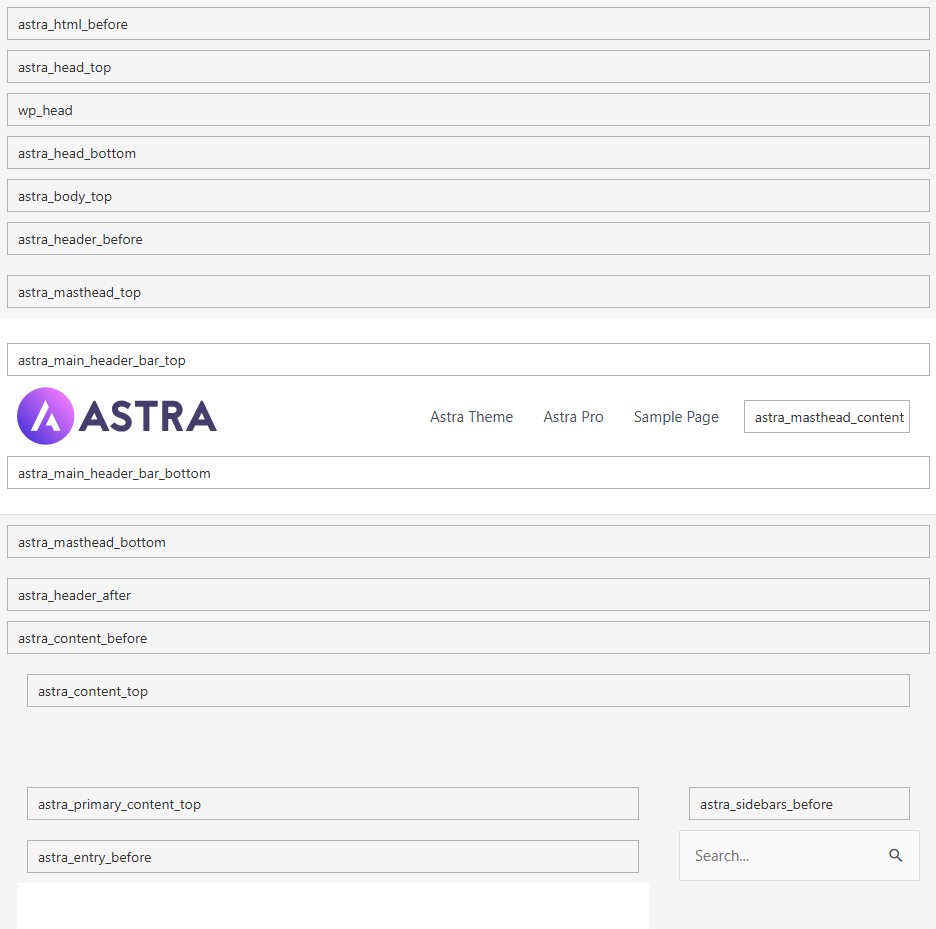
Task: Click the astra_masthead_top hook box
Action: [x=468, y=292]
